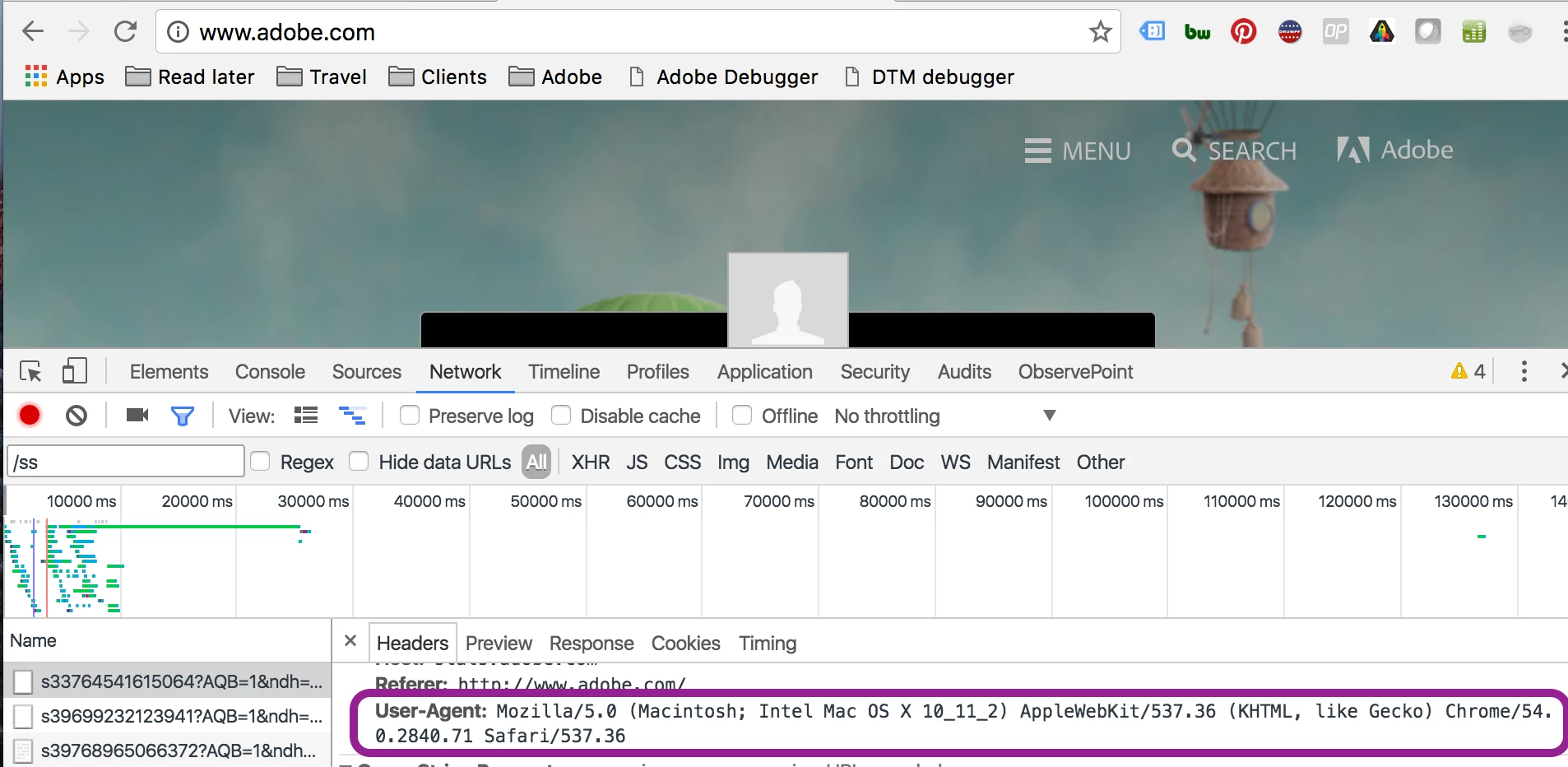1568x767 pixels.
Task: Switch to the Console tab
Action: tap(270, 372)
